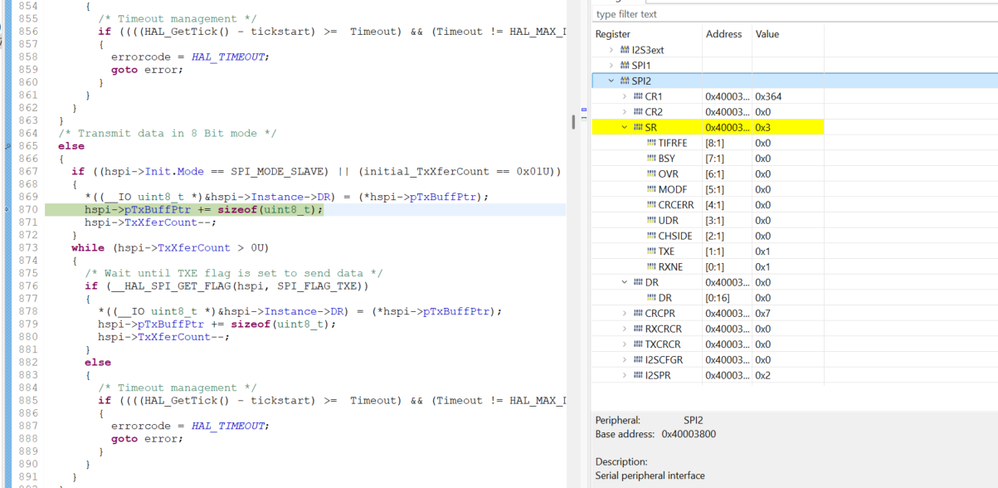Click the CRCPR register icon

(638, 313)
